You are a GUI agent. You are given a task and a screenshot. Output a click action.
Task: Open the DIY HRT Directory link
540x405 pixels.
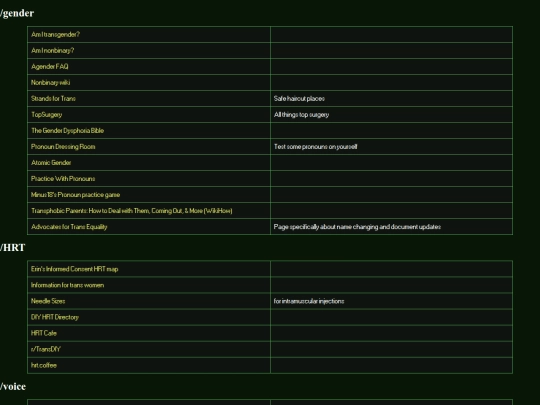coord(55,317)
